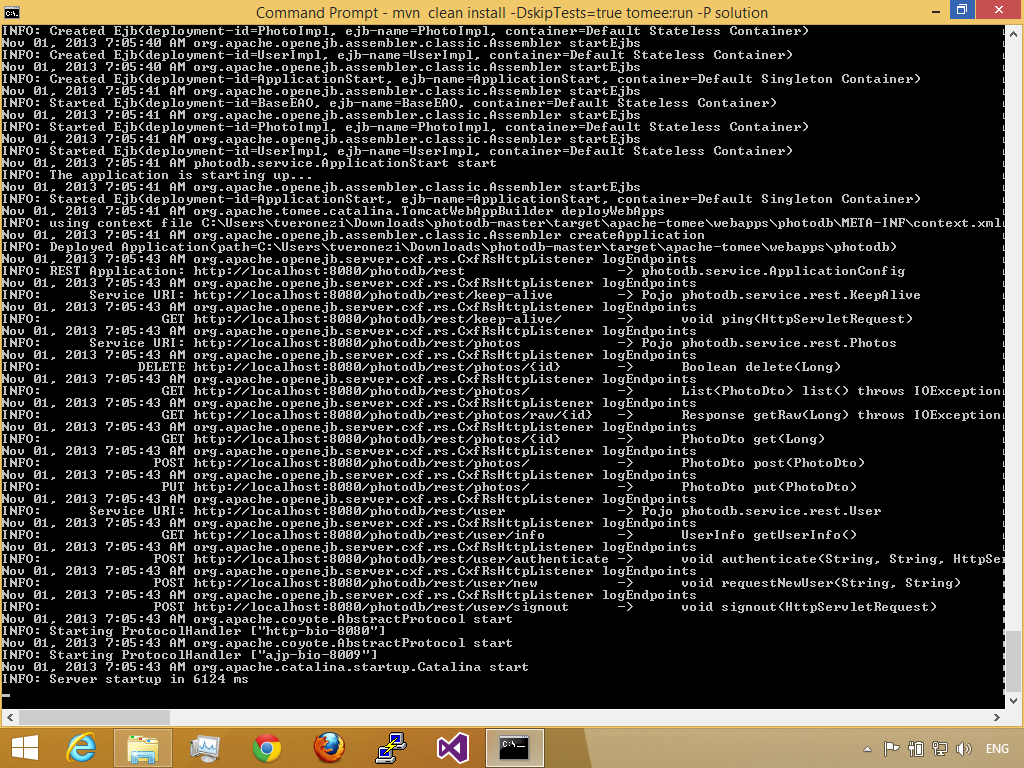Click the 'http://localhost:8080/photodb/rest/keep-alive/' GET URL
1024x768 pixels.
tap(377, 319)
